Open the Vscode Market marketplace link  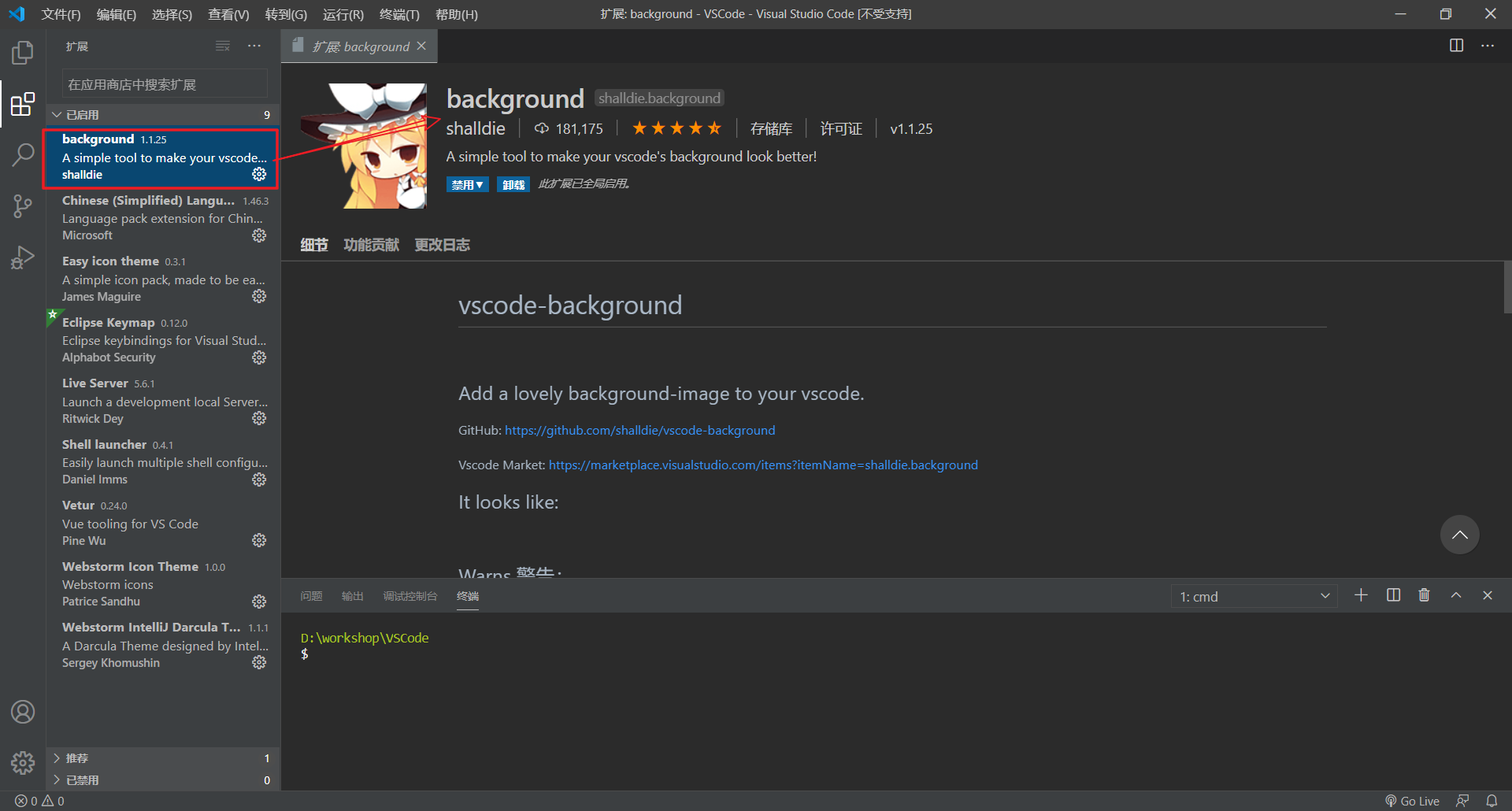763,465
